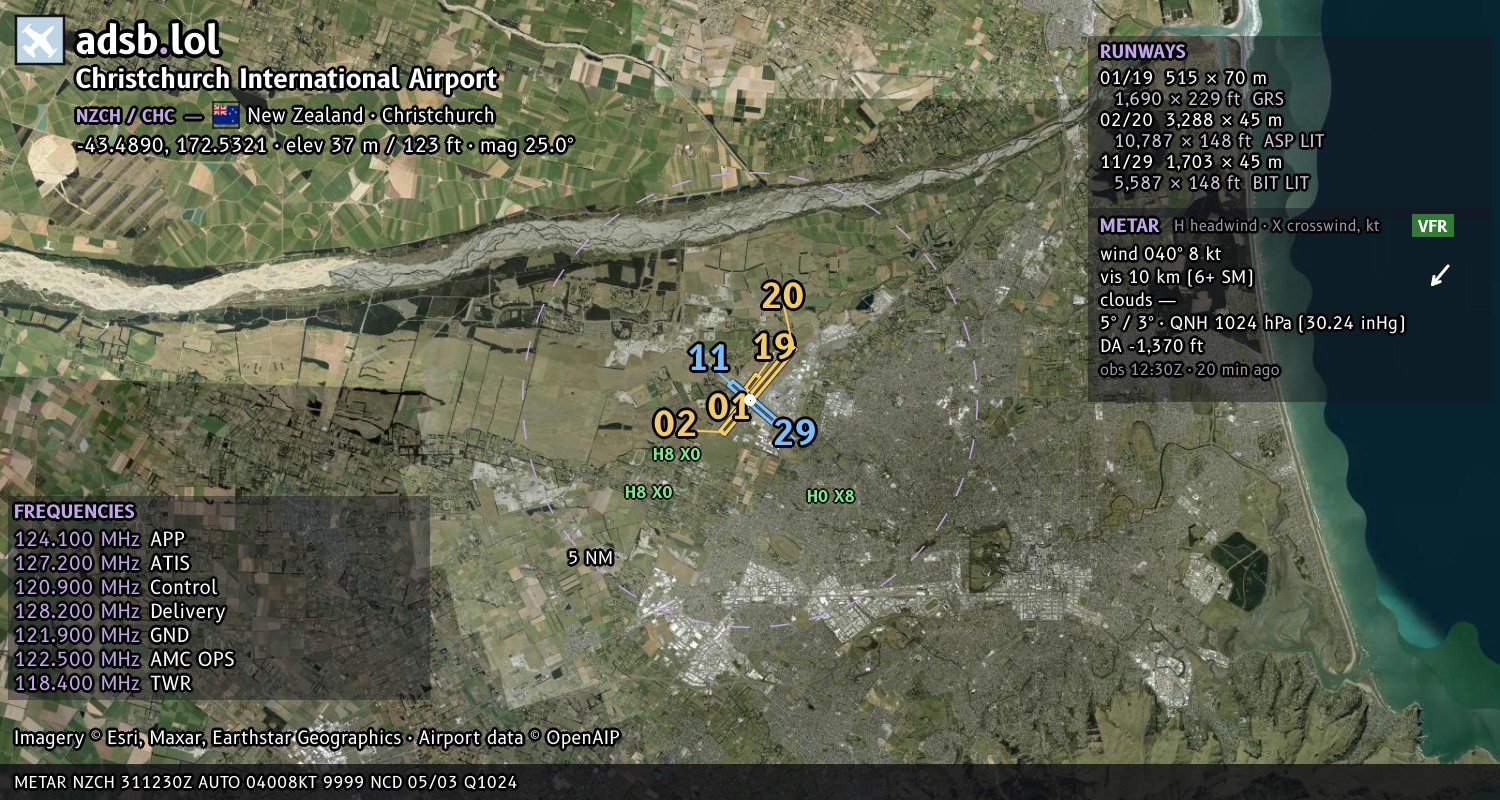Select the raw 'METAR NZCH 311230Z' string
The image size is (1500, 800).
(x=266, y=782)
